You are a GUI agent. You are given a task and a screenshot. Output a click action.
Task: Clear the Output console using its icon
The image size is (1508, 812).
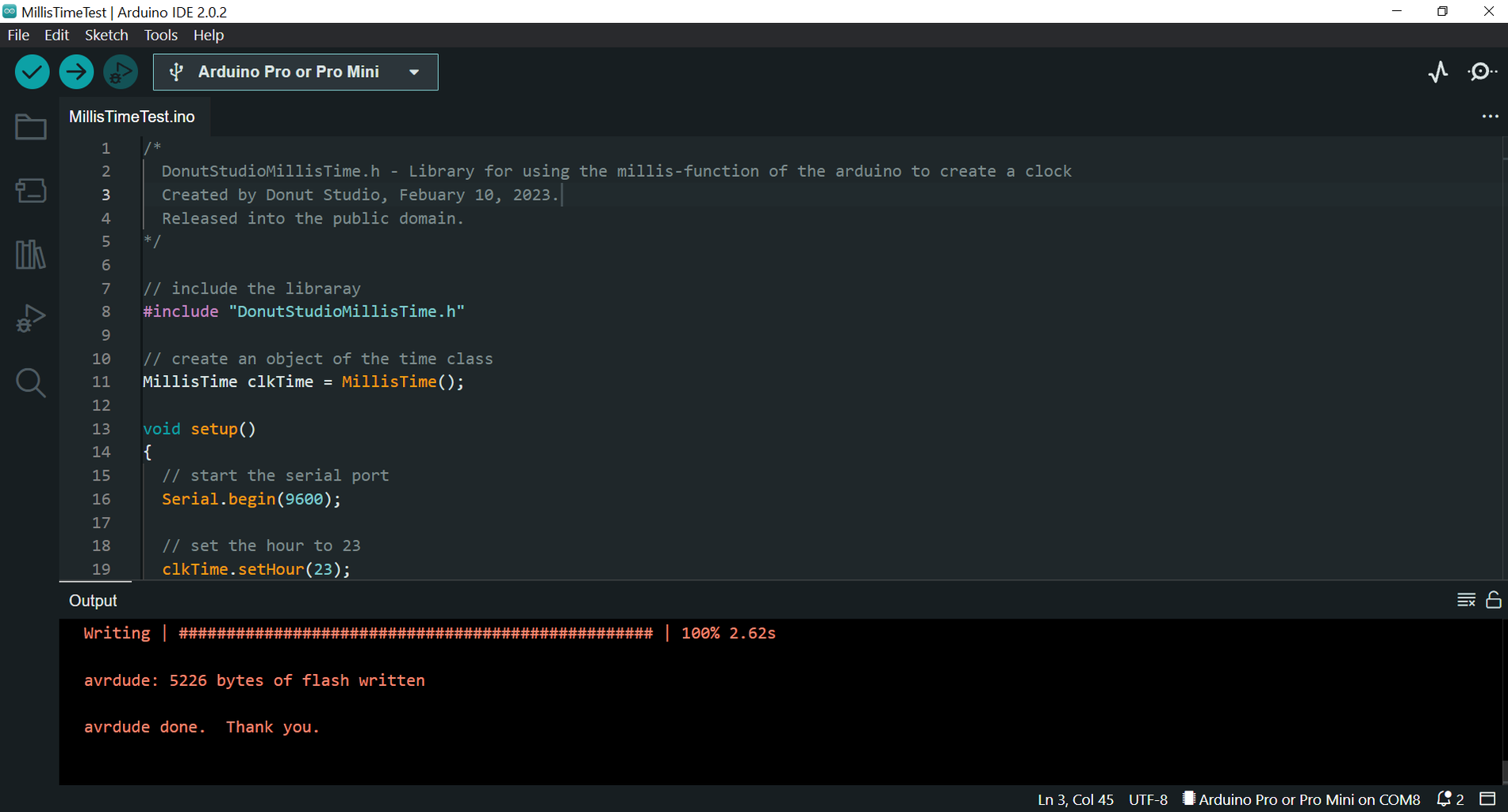(1466, 600)
